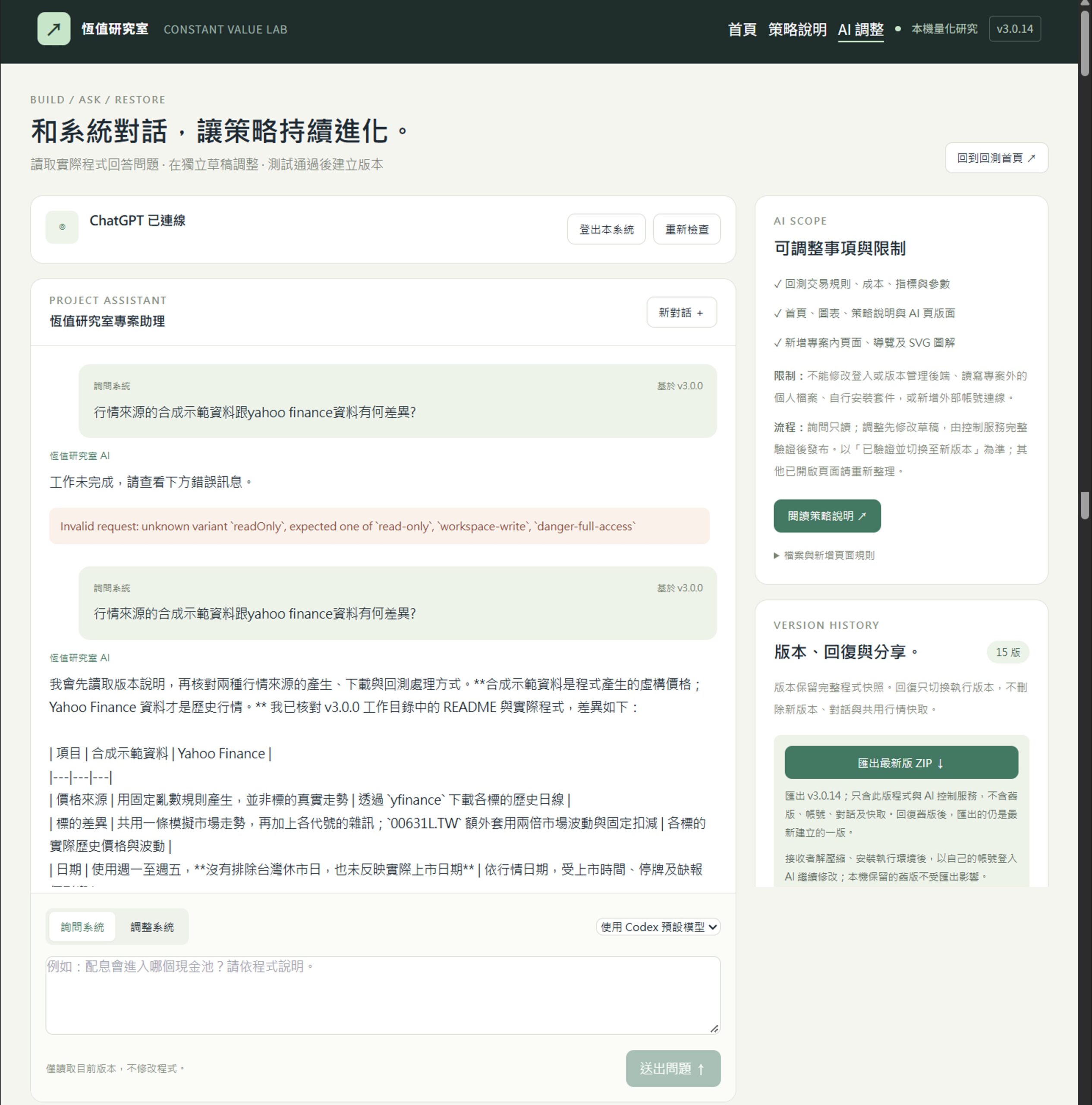
Task: Expand 檔案與新增頁面規則 disclosure
Action: tap(824, 556)
